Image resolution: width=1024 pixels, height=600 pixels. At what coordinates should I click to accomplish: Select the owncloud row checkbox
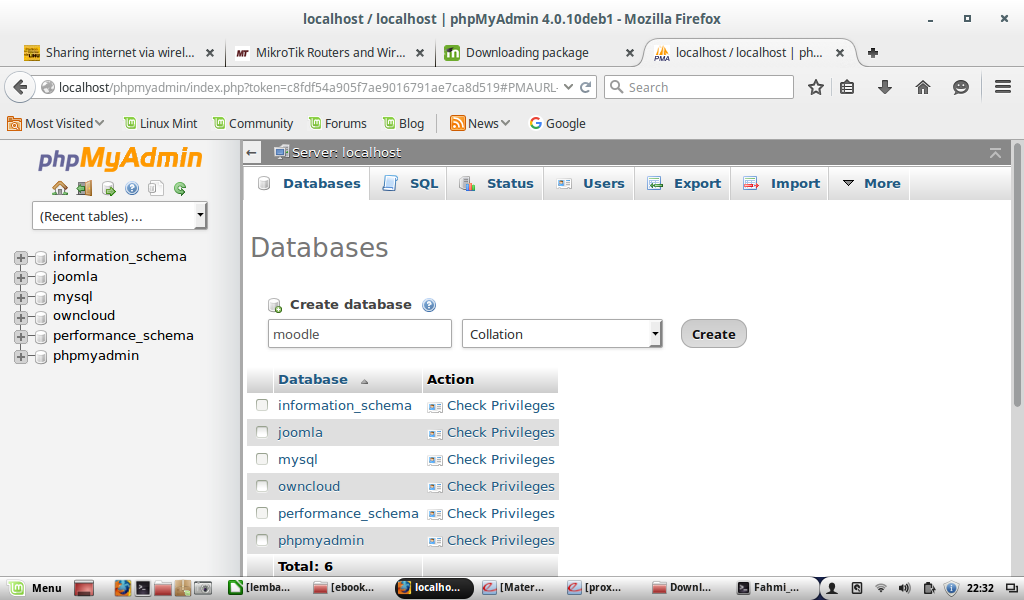click(x=261, y=486)
